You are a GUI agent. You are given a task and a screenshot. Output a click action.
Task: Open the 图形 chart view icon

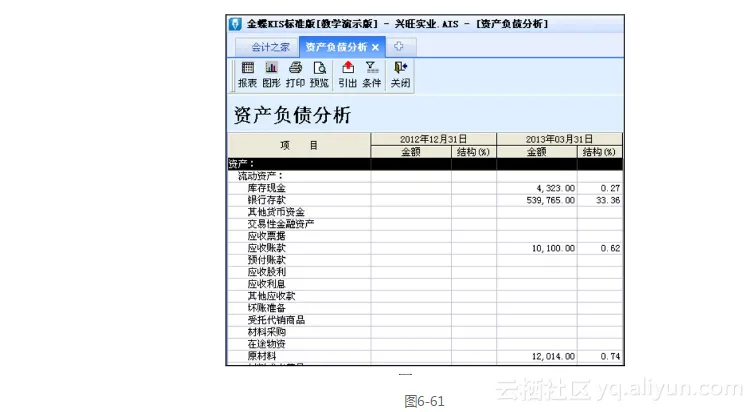click(x=271, y=75)
